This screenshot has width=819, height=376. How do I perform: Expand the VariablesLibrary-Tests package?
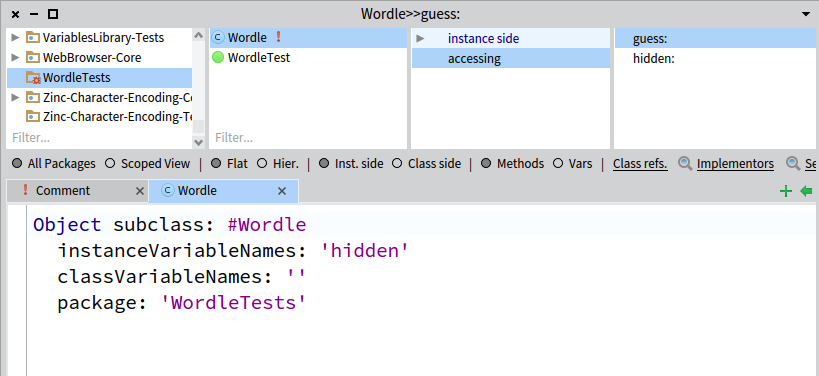click(x=15, y=38)
